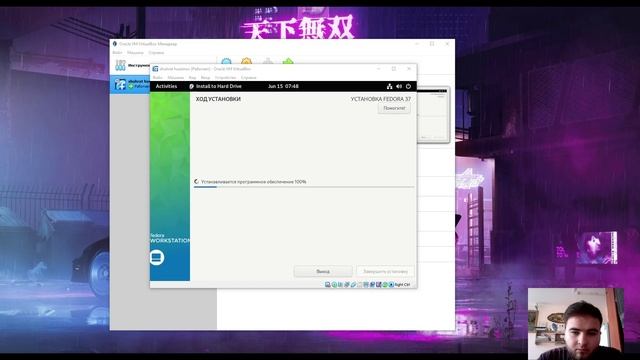Select the Fedora VM in the Manager list

coord(131,84)
